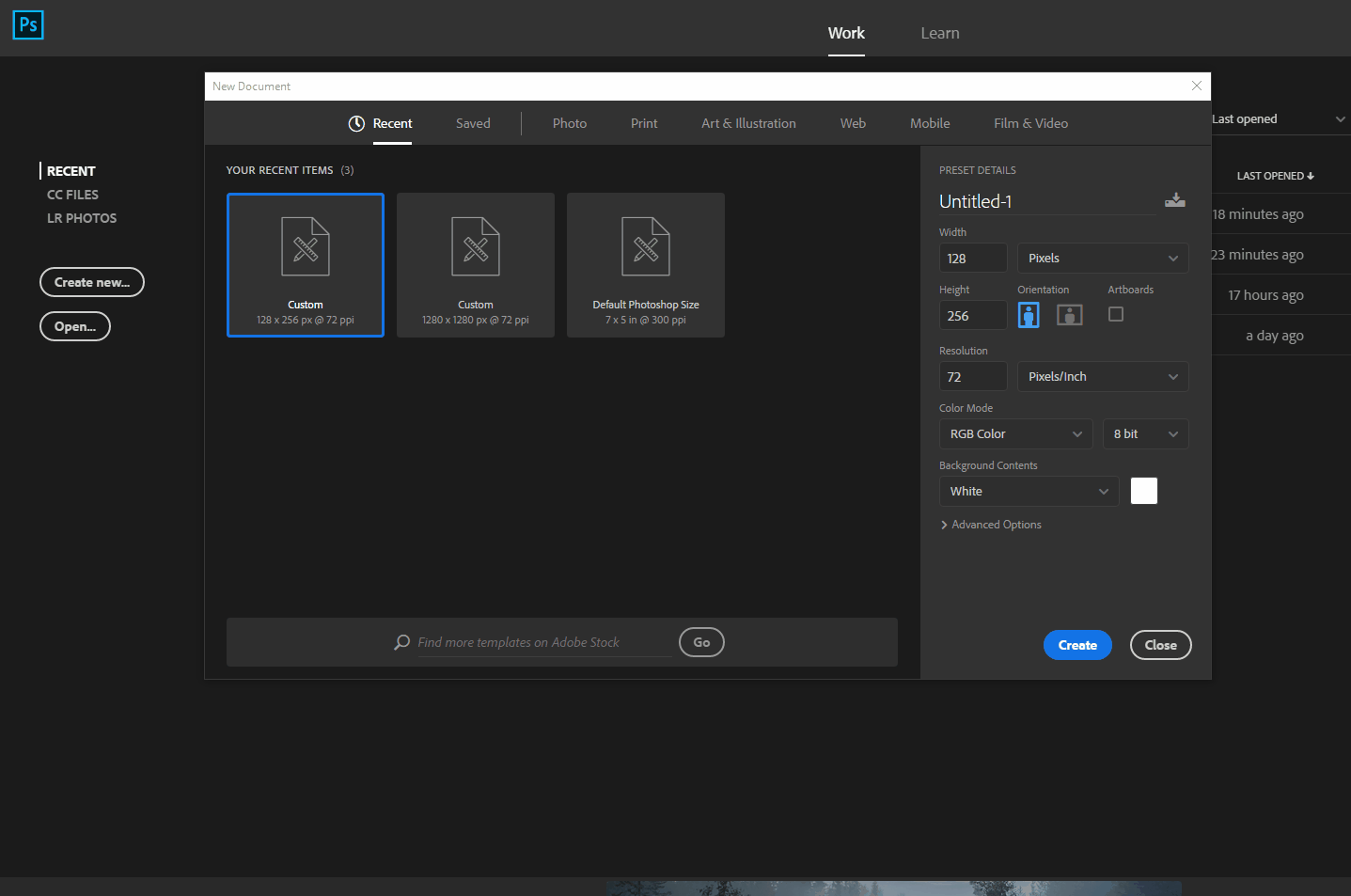
Task: Open the Width units Pixels dropdown
Action: (1103, 258)
